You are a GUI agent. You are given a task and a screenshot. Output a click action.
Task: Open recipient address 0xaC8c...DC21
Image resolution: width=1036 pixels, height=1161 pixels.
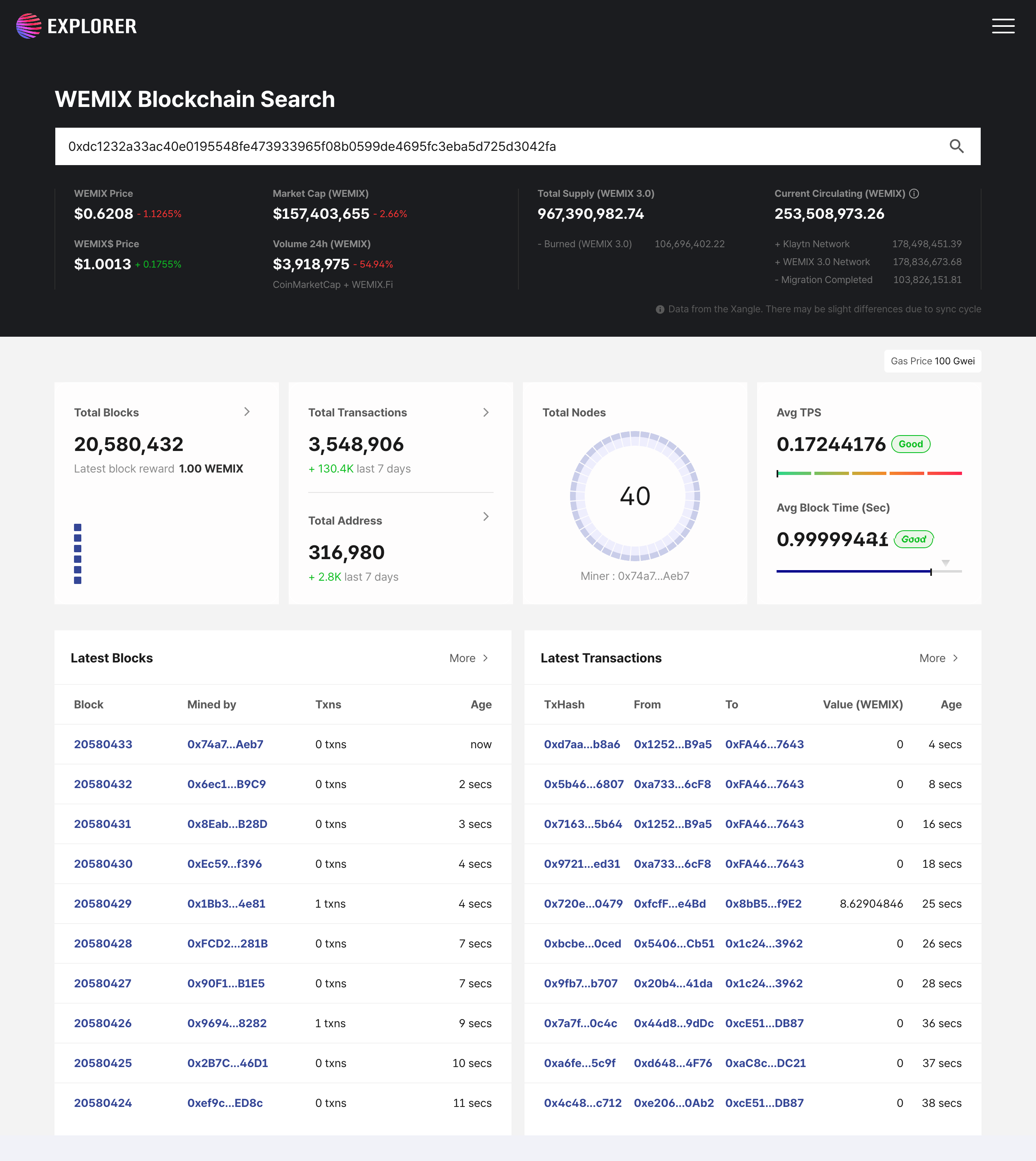point(765,1063)
